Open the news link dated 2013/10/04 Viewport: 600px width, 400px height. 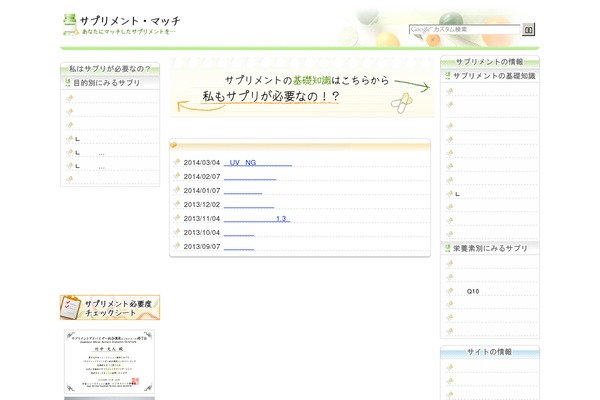click(x=239, y=233)
